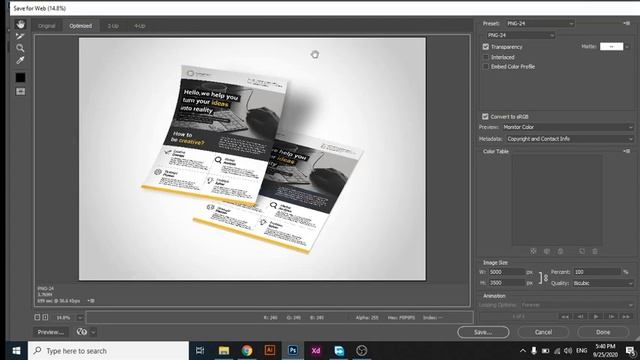Click the Cancel button
The image size is (640, 360).
click(543, 332)
